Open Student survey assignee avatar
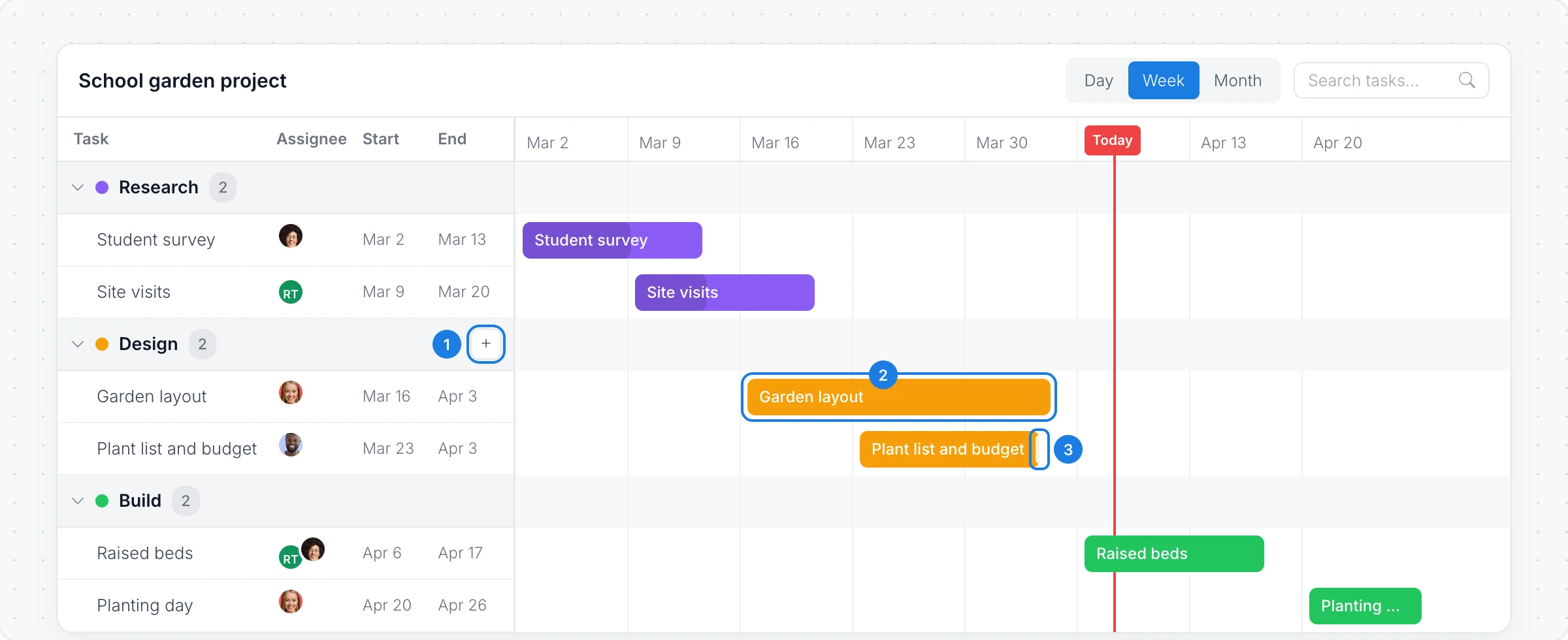Viewport: 1568px width, 640px height. pyautogui.click(x=291, y=236)
